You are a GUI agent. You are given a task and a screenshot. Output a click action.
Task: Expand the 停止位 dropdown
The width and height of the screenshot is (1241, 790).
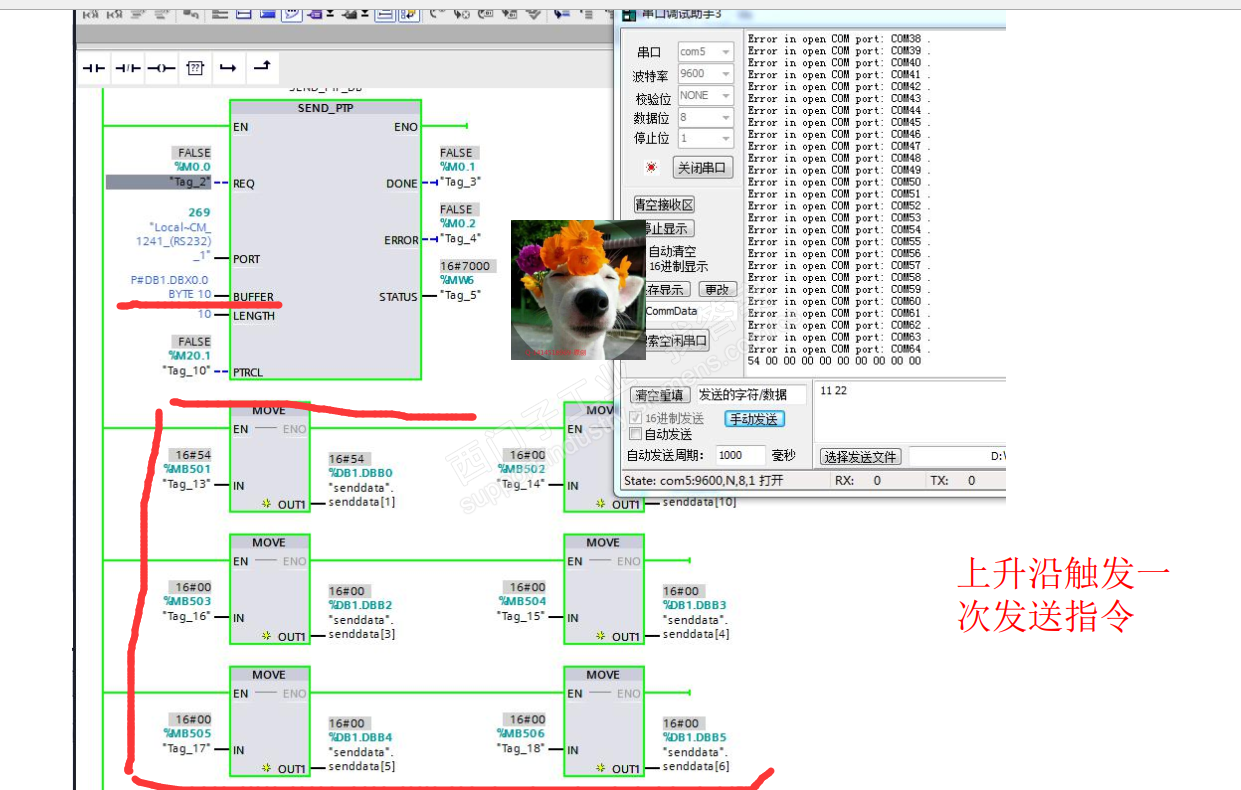click(705, 139)
